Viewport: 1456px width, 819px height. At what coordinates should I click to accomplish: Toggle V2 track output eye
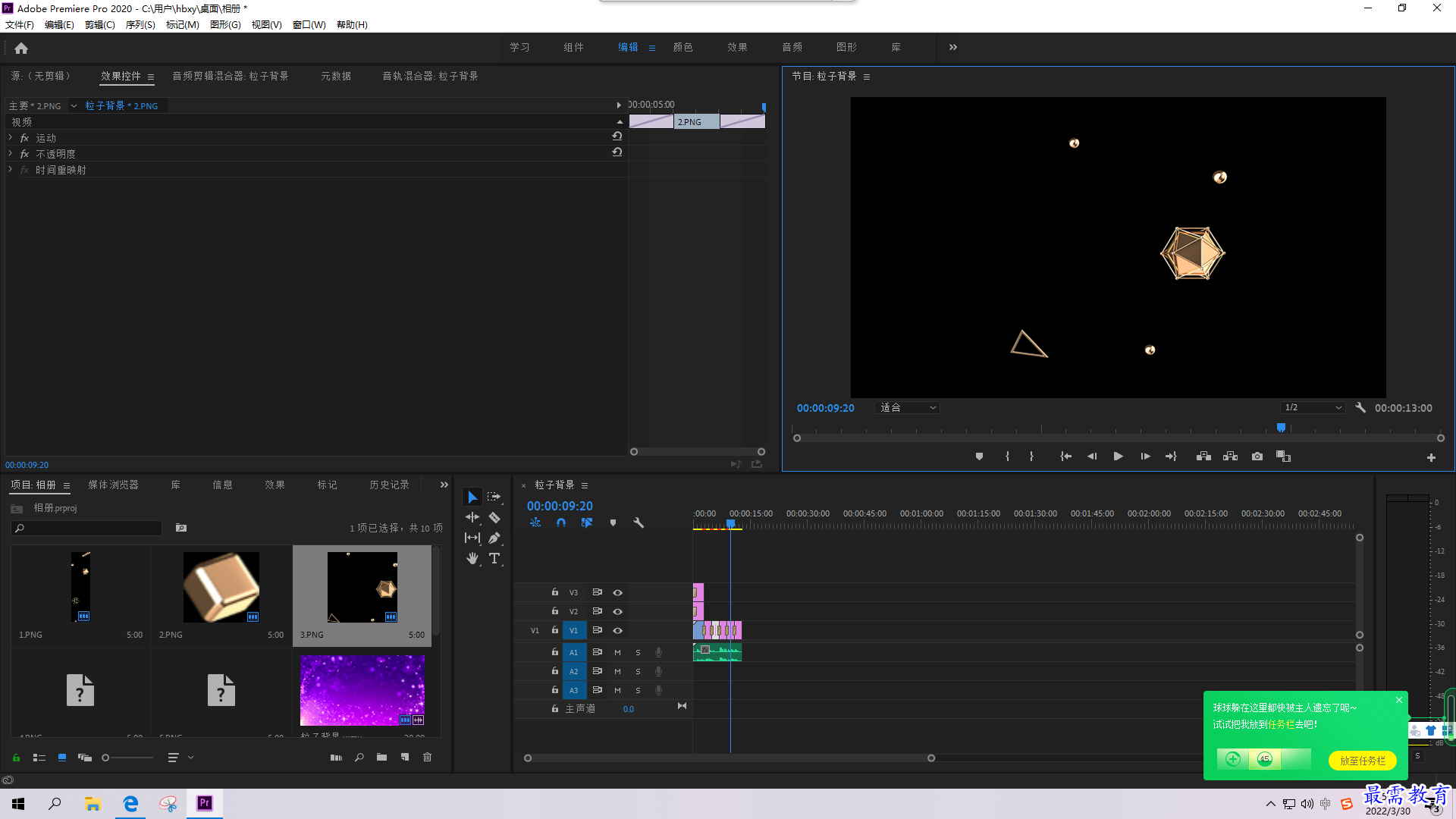(617, 612)
